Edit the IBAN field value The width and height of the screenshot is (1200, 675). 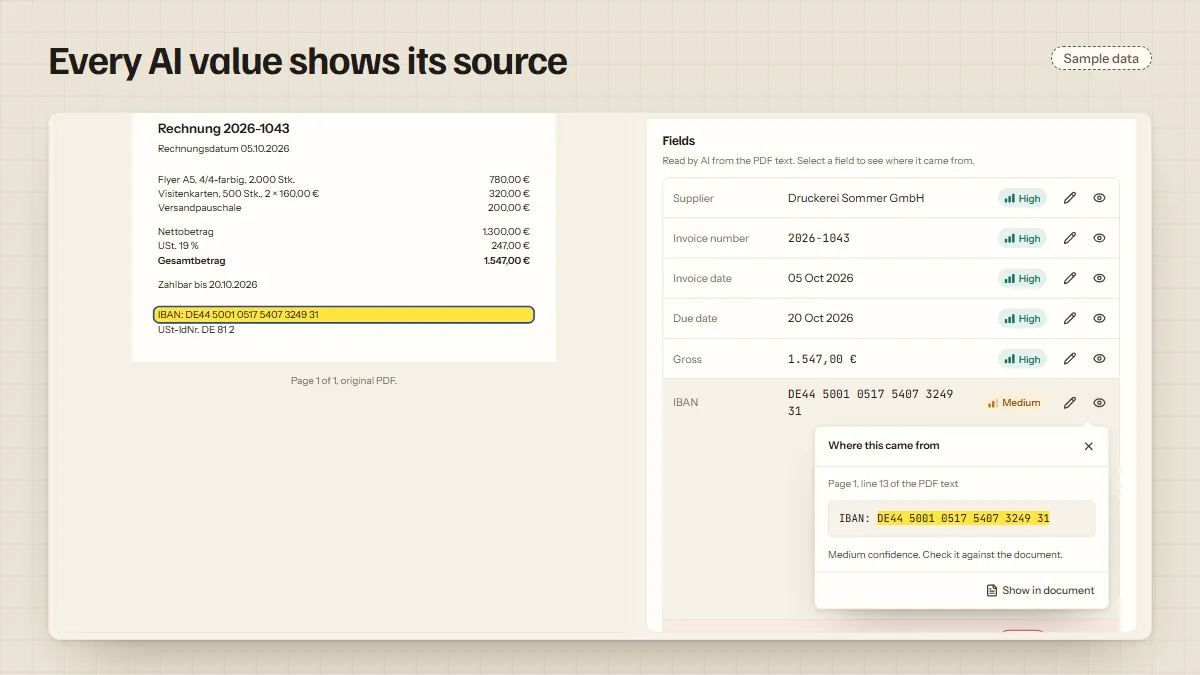tap(1070, 403)
